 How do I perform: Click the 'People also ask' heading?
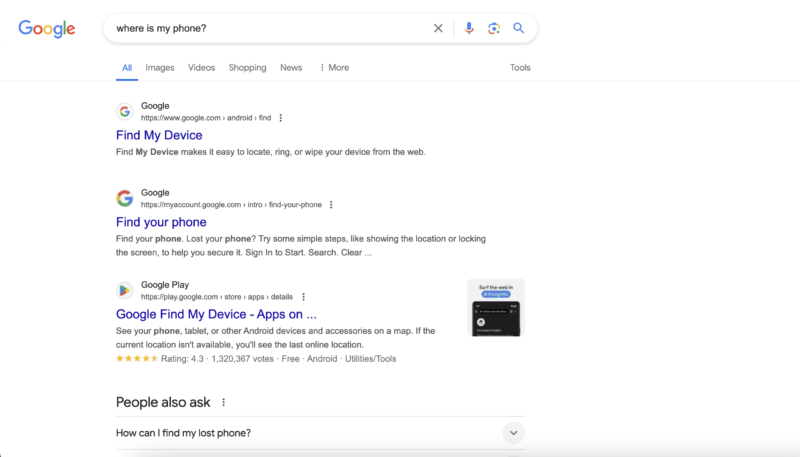[163, 402]
